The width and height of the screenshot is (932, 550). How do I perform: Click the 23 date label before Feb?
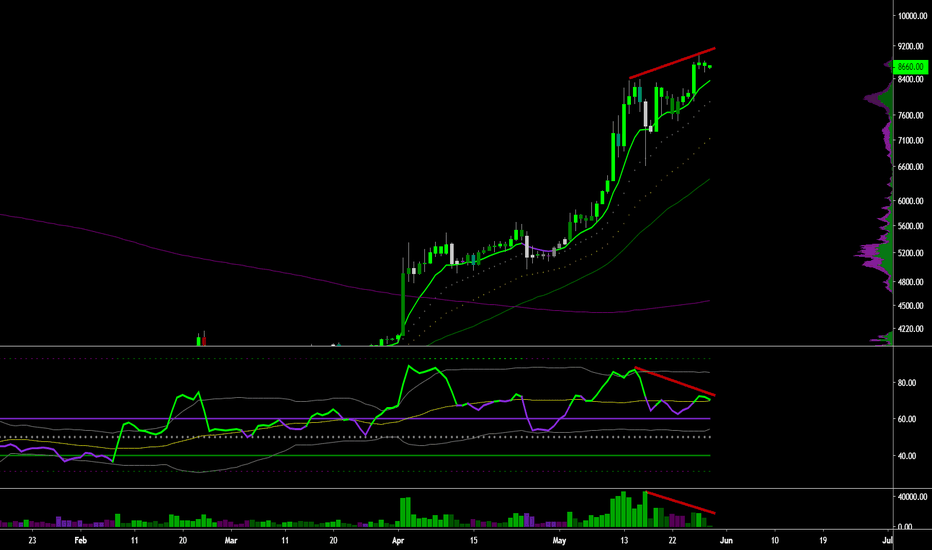pos(32,540)
